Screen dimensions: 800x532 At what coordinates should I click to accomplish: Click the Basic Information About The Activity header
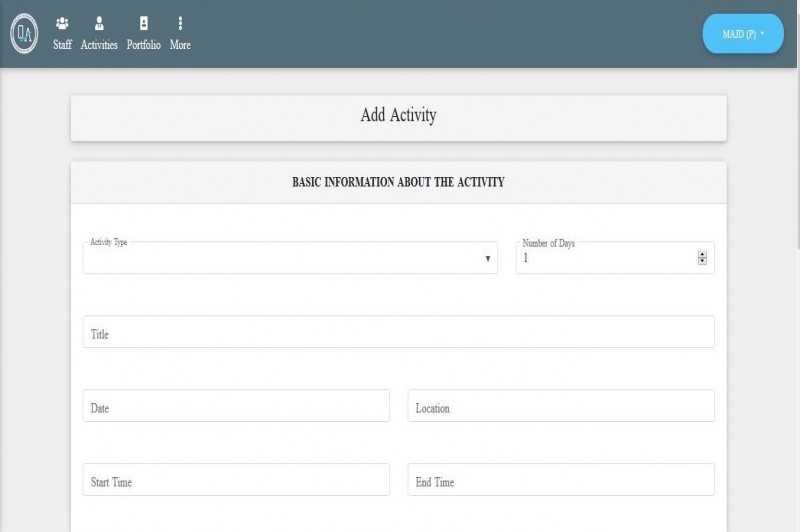tap(398, 183)
